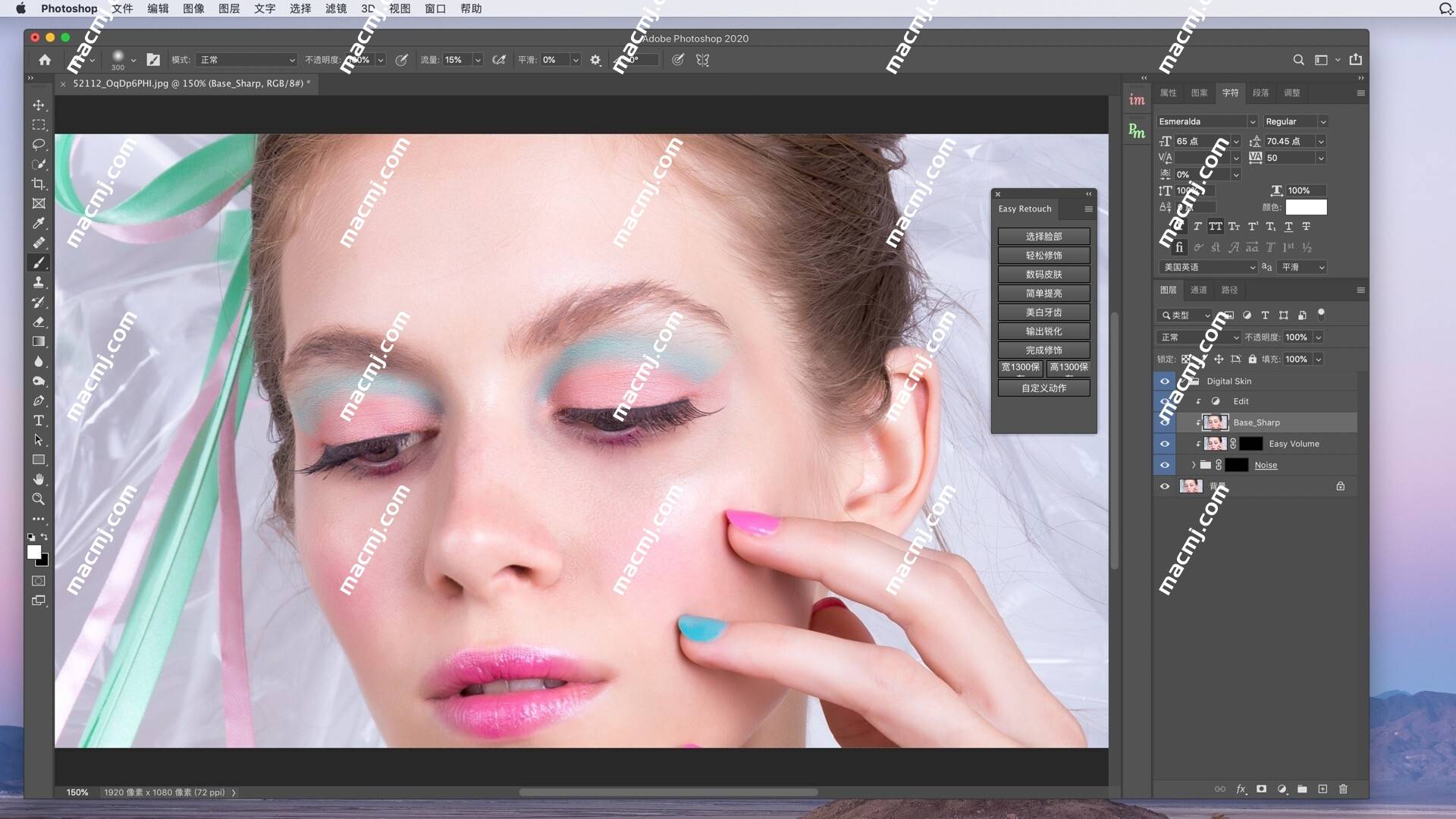Click the 滤镜 menu item

[335, 9]
